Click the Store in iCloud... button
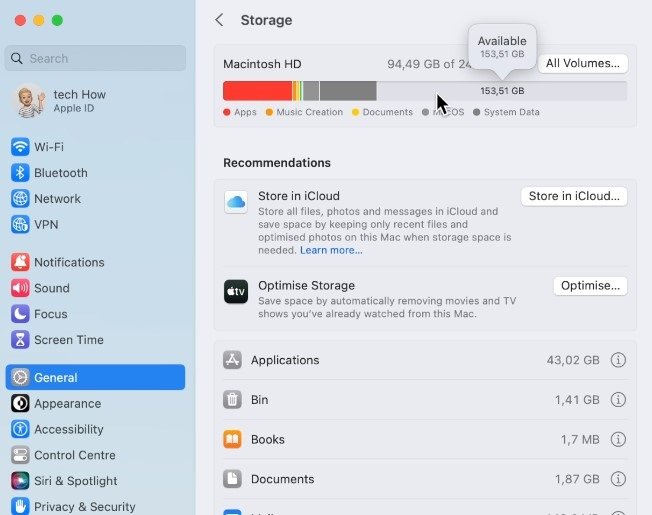Image resolution: width=652 pixels, height=515 pixels. (x=574, y=196)
